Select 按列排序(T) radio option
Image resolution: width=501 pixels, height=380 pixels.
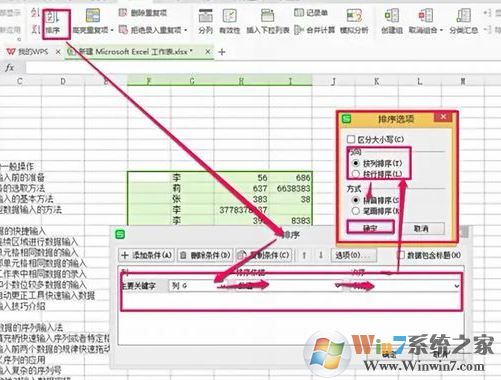tap(356, 163)
